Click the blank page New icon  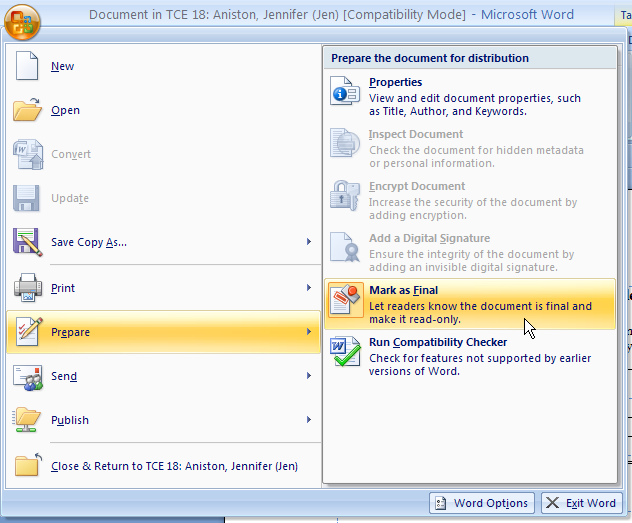27,66
